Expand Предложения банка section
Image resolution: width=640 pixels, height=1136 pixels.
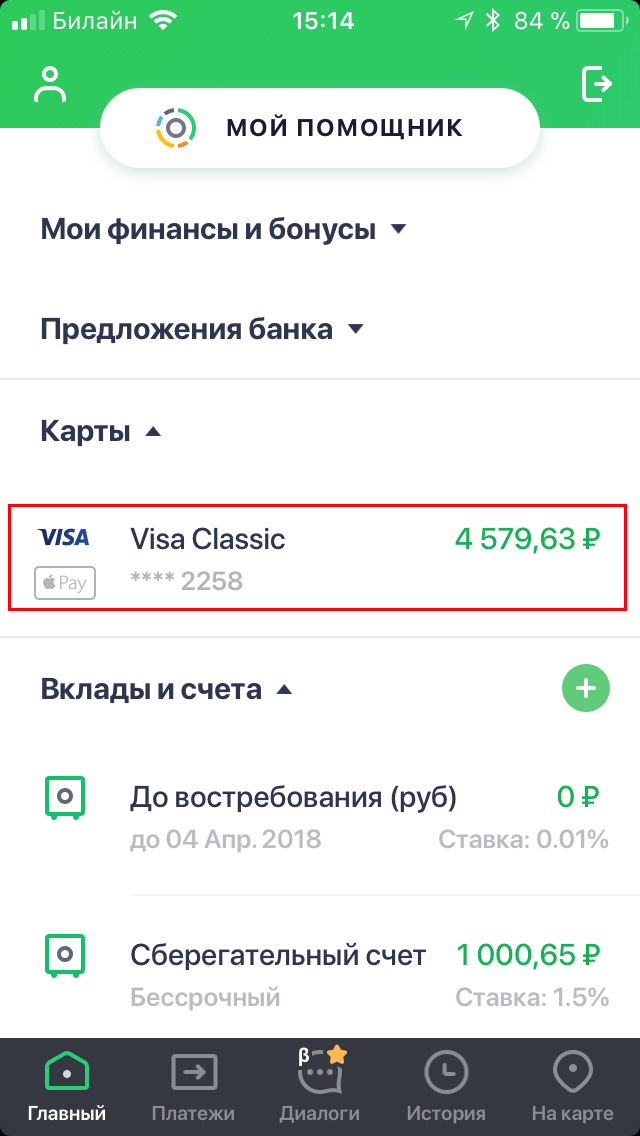tap(201, 329)
